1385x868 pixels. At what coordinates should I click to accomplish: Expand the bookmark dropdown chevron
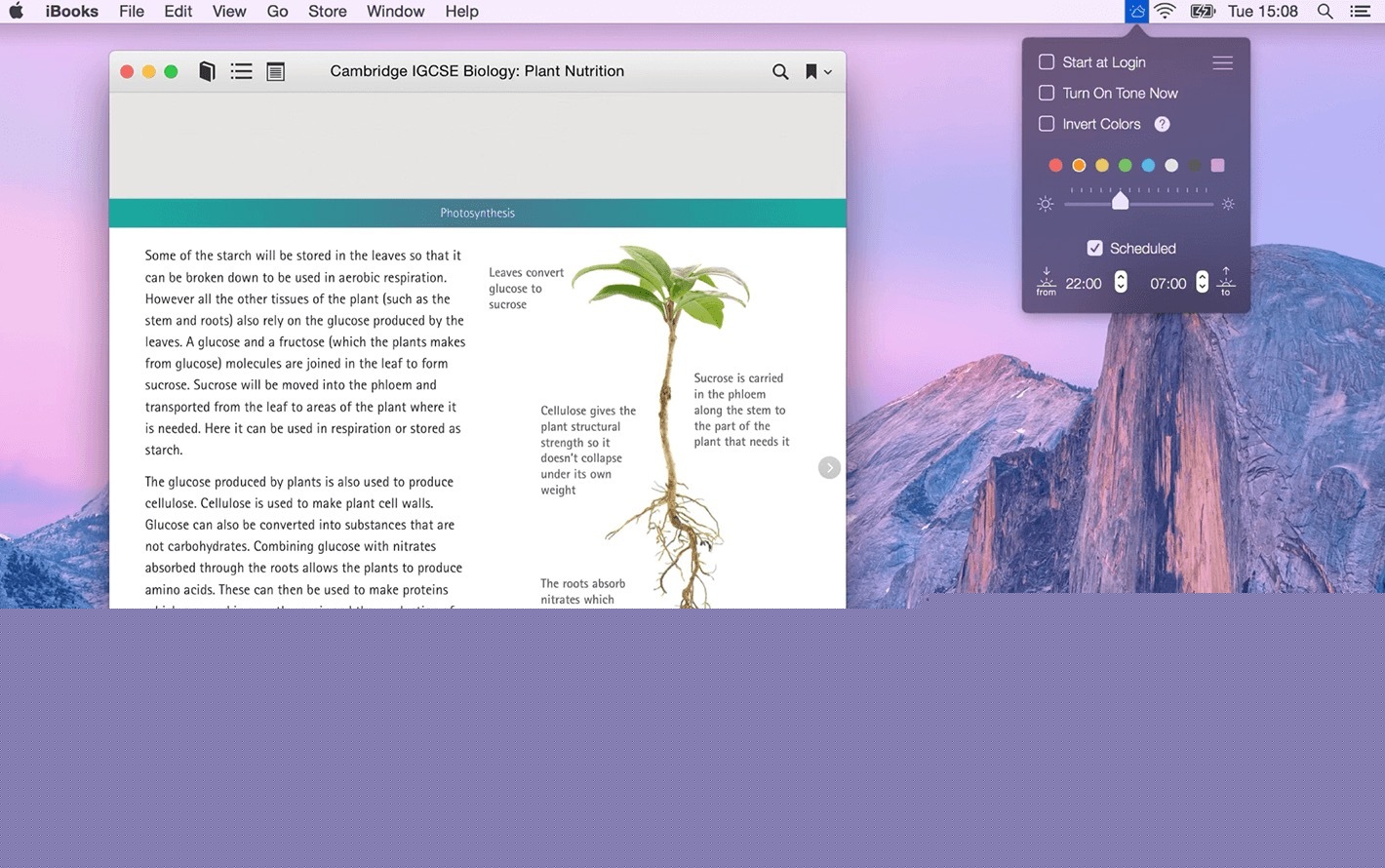(828, 72)
